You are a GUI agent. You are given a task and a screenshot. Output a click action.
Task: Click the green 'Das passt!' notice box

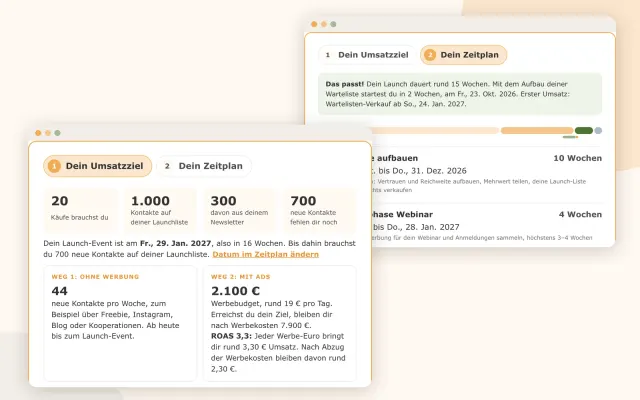coord(460,94)
